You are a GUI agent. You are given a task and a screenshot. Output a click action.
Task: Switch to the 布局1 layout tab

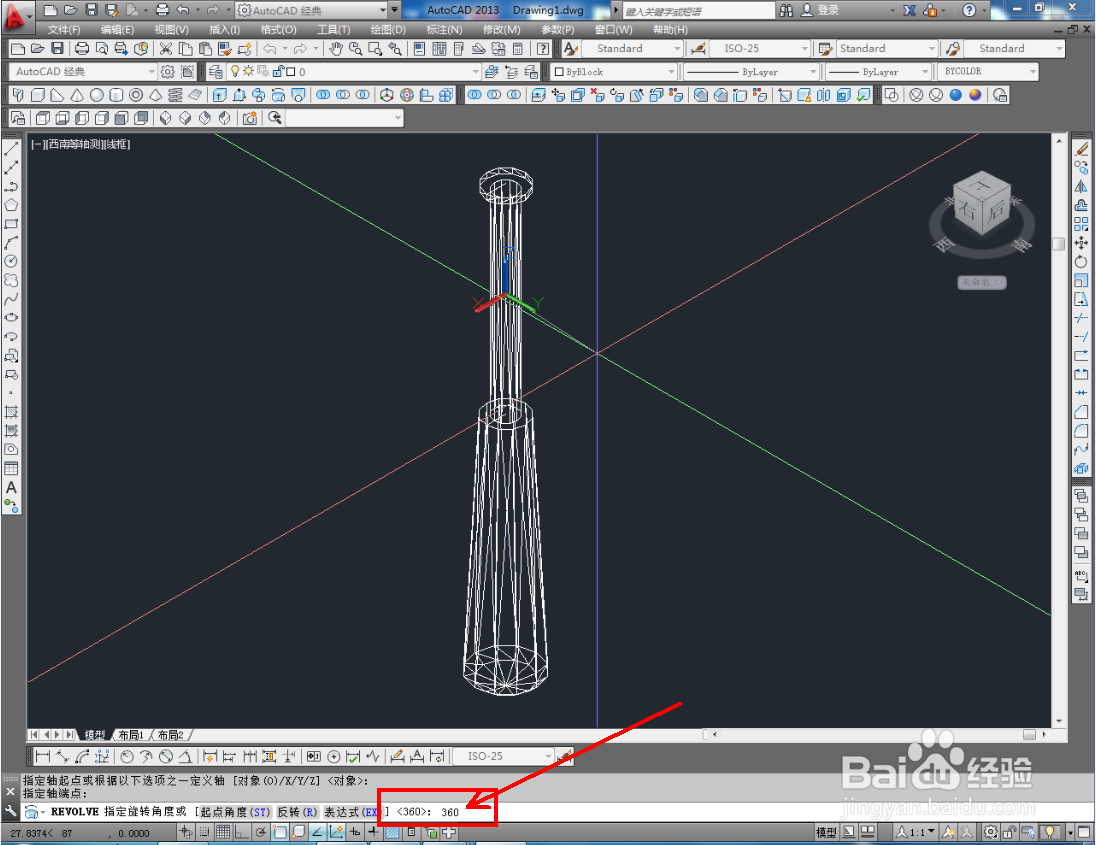pos(131,735)
